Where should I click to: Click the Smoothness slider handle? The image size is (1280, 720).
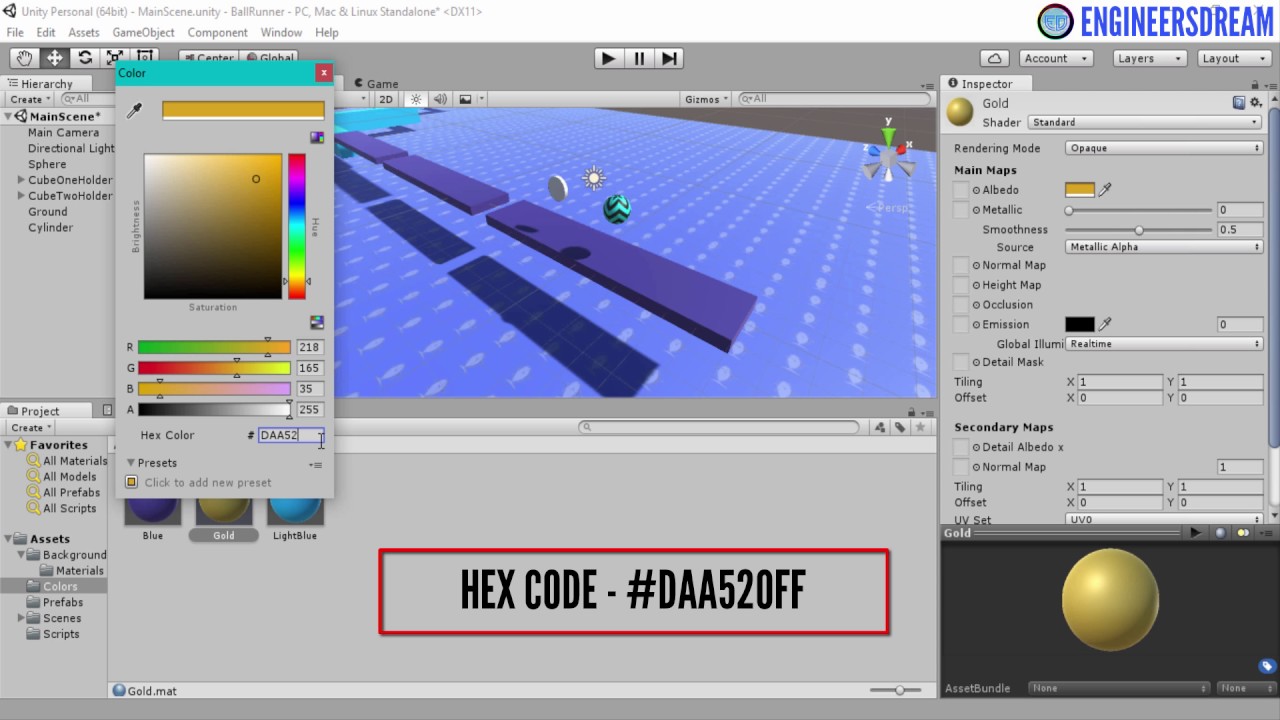pos(1139,230)
